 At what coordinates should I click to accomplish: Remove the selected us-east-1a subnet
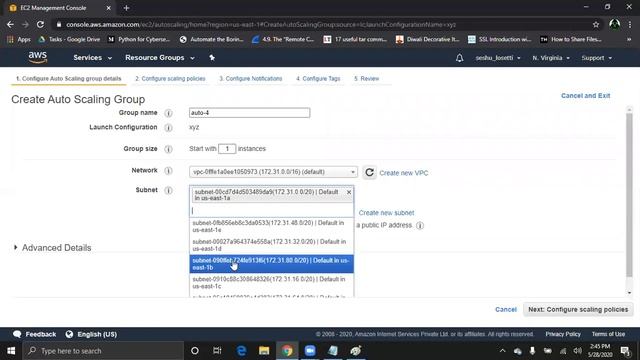(349, 192)
